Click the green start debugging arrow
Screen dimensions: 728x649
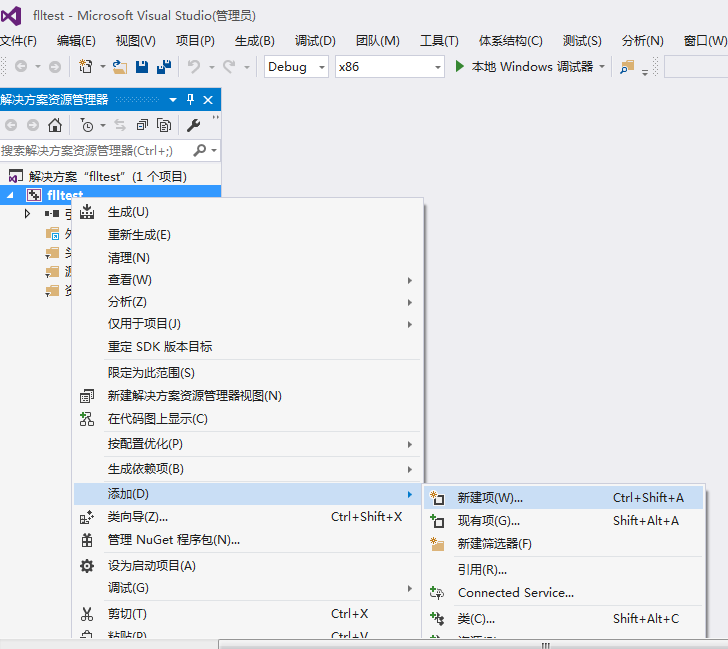460,66
